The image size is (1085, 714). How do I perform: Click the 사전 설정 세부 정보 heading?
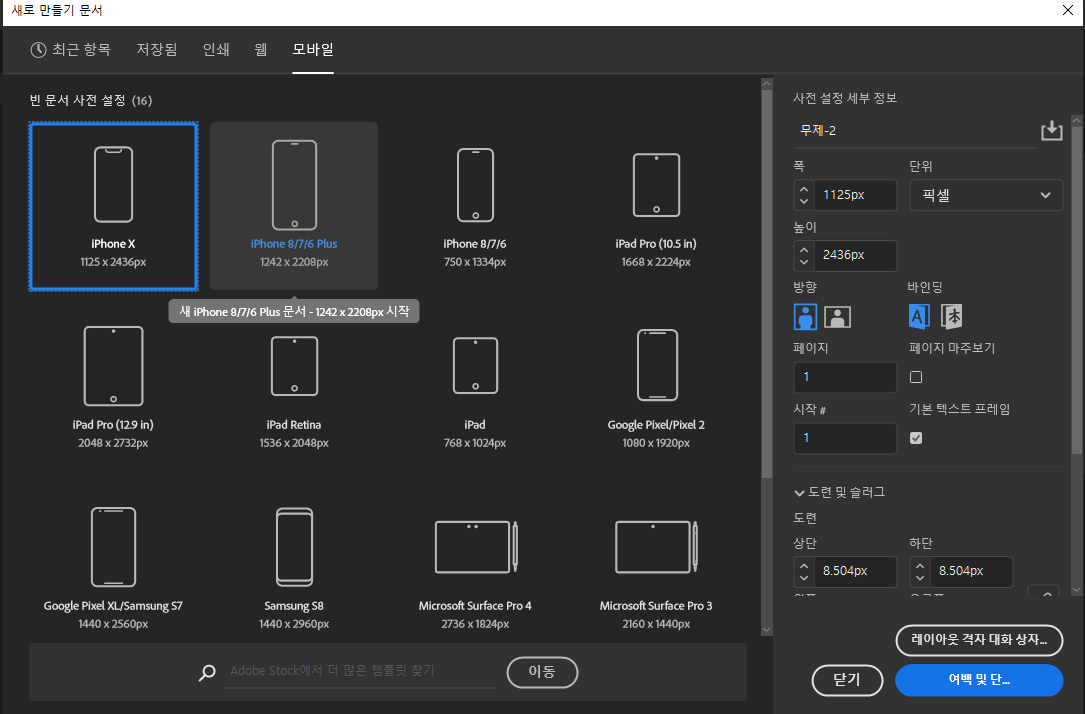pyautogui.click(x=845, y=98)
